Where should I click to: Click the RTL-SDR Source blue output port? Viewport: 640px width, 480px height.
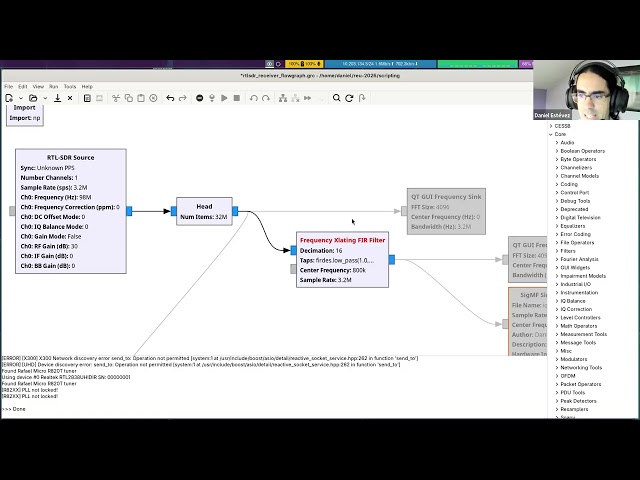[x=129, y=211]
